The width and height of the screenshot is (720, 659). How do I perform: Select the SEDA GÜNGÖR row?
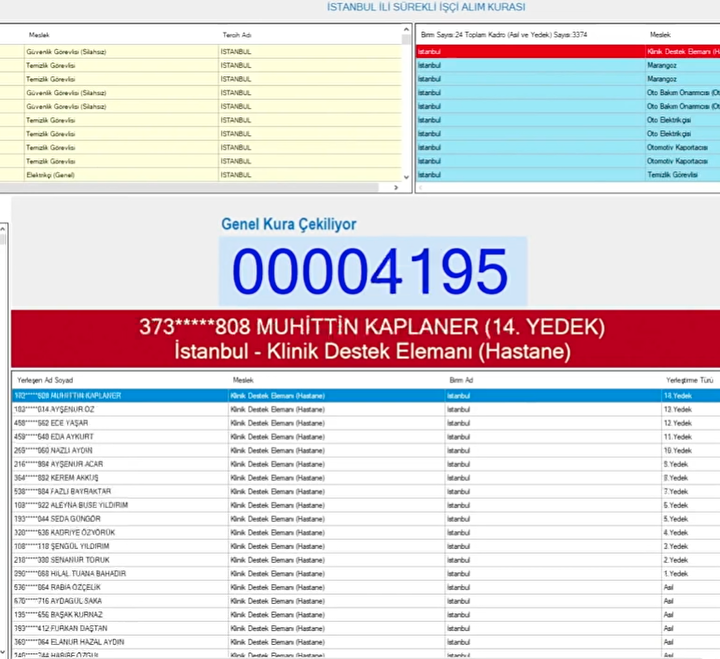click(366, 519)
